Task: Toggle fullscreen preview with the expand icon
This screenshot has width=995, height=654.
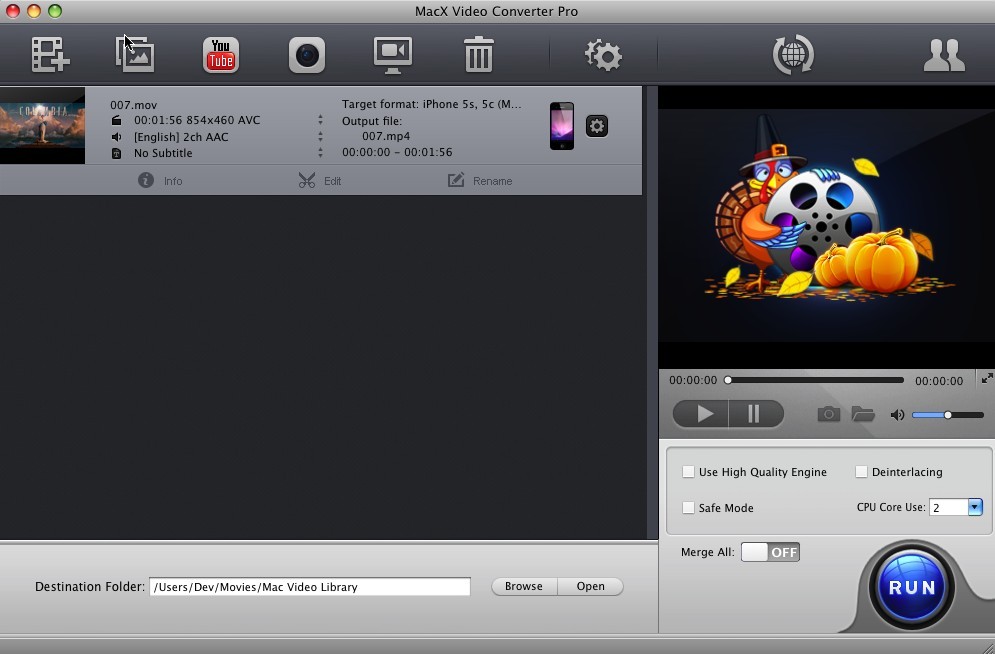Action: point(987,379)
